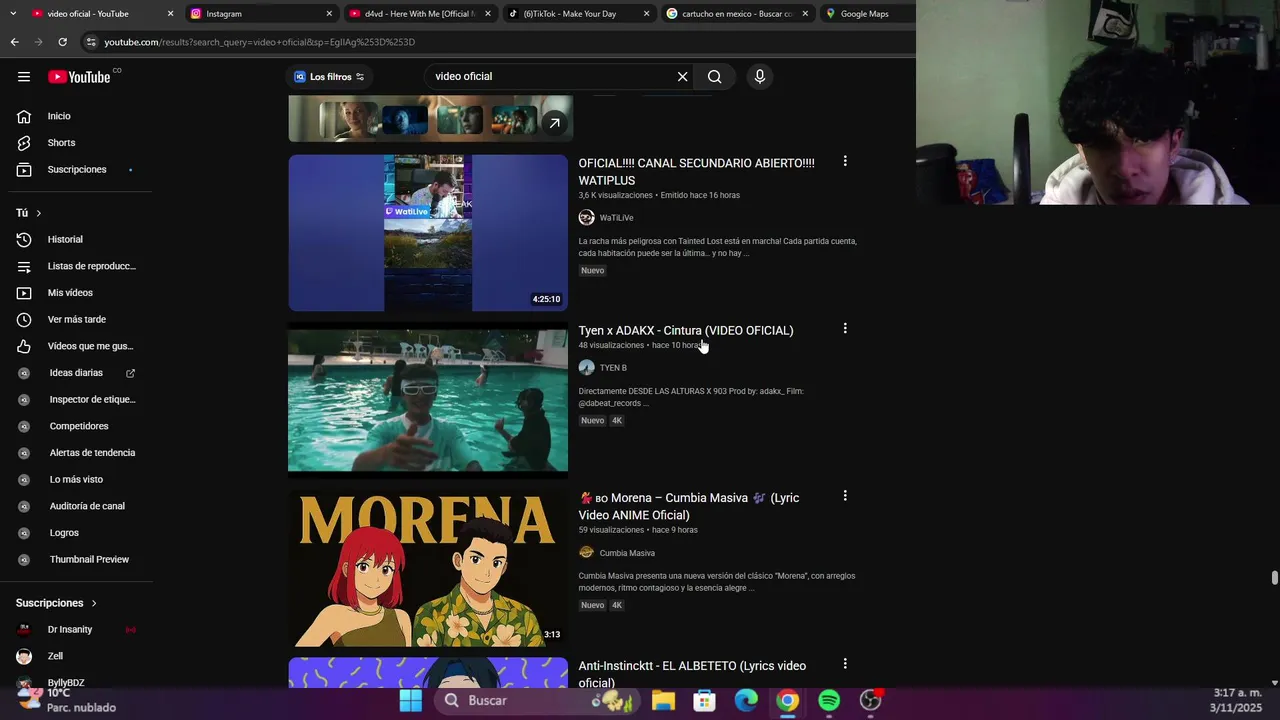Image resolution: width=1280 pixels, height=720 pixels.
Task: Click the pool video thumbnail
Action: (x=428, y=400)
